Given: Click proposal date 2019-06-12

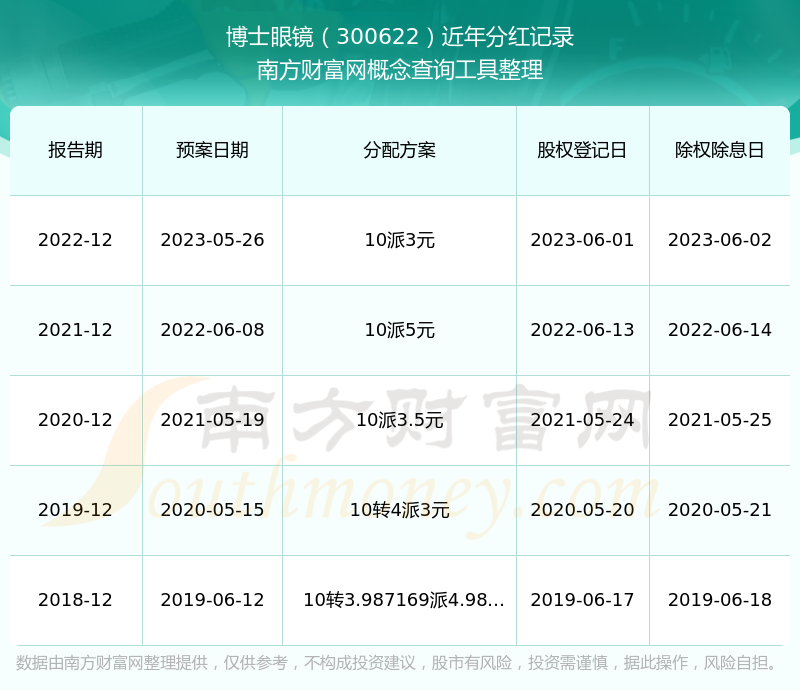Looking at the screenshot, I should (x=212, y=599).
